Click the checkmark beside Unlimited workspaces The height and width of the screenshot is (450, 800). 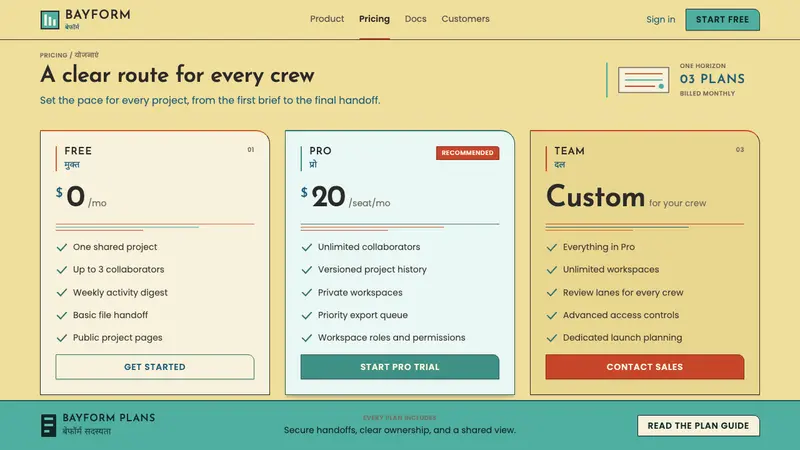[x=552, y=270]
